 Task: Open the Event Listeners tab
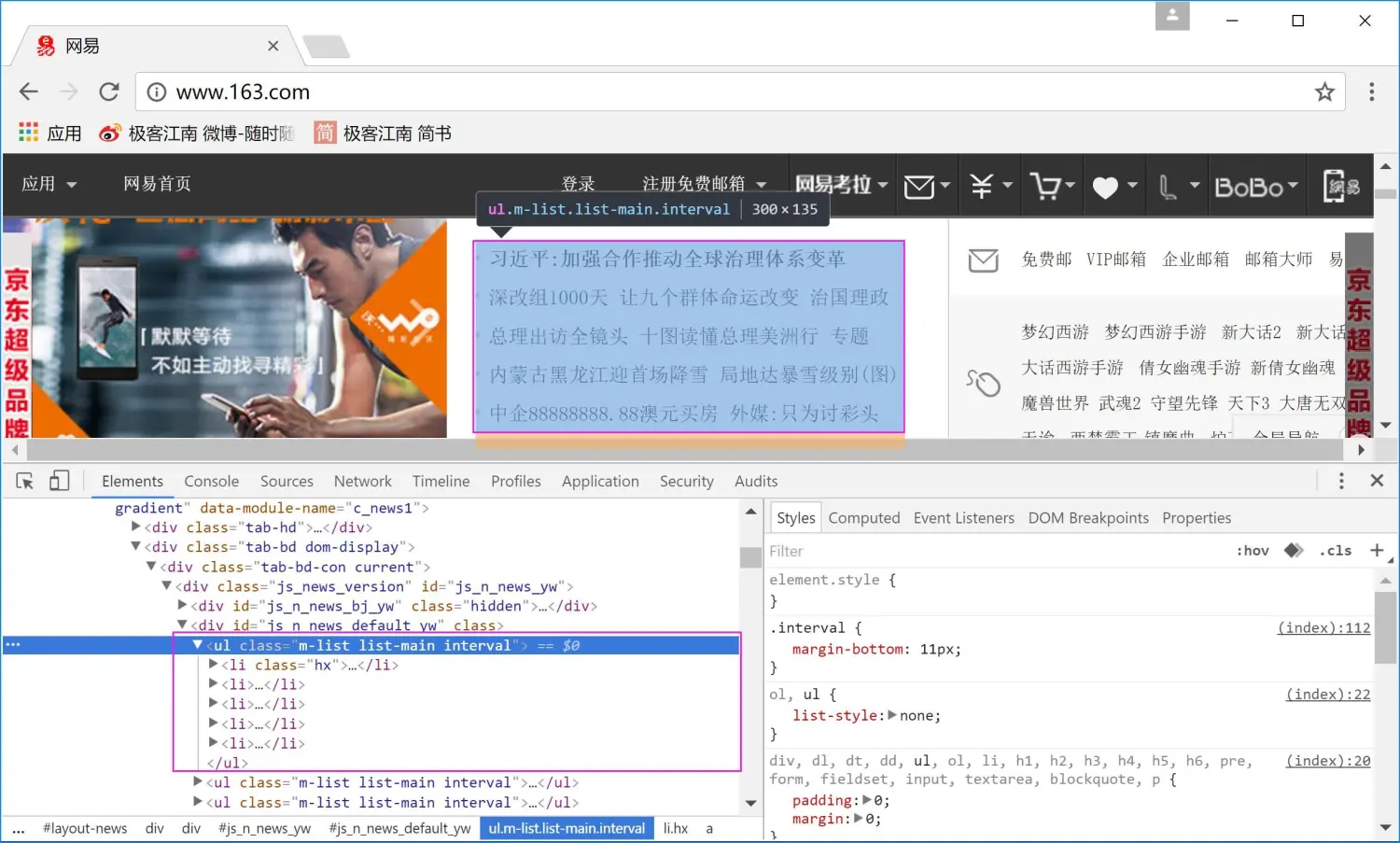pyautogui.click(x=964, y=518)
